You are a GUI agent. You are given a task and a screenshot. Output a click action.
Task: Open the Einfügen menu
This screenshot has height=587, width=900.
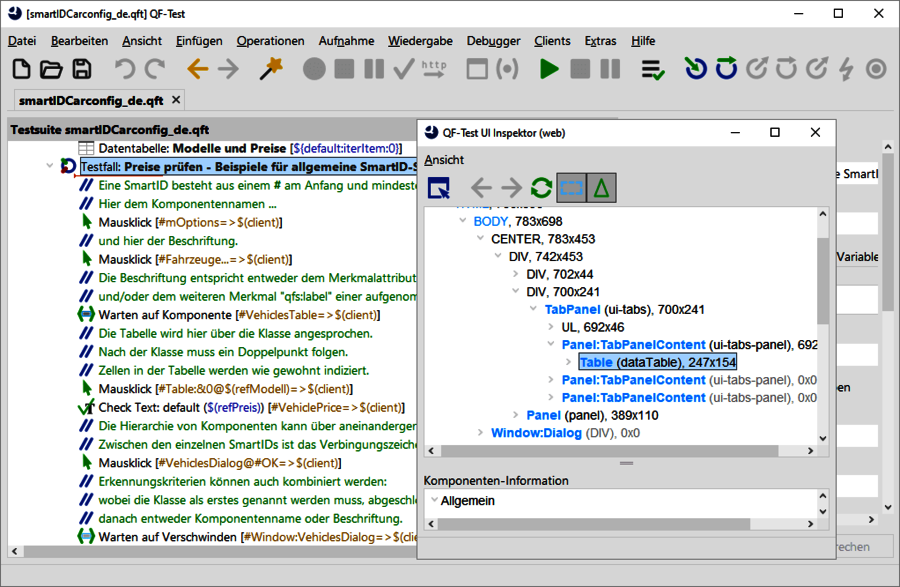pos(199,41)
